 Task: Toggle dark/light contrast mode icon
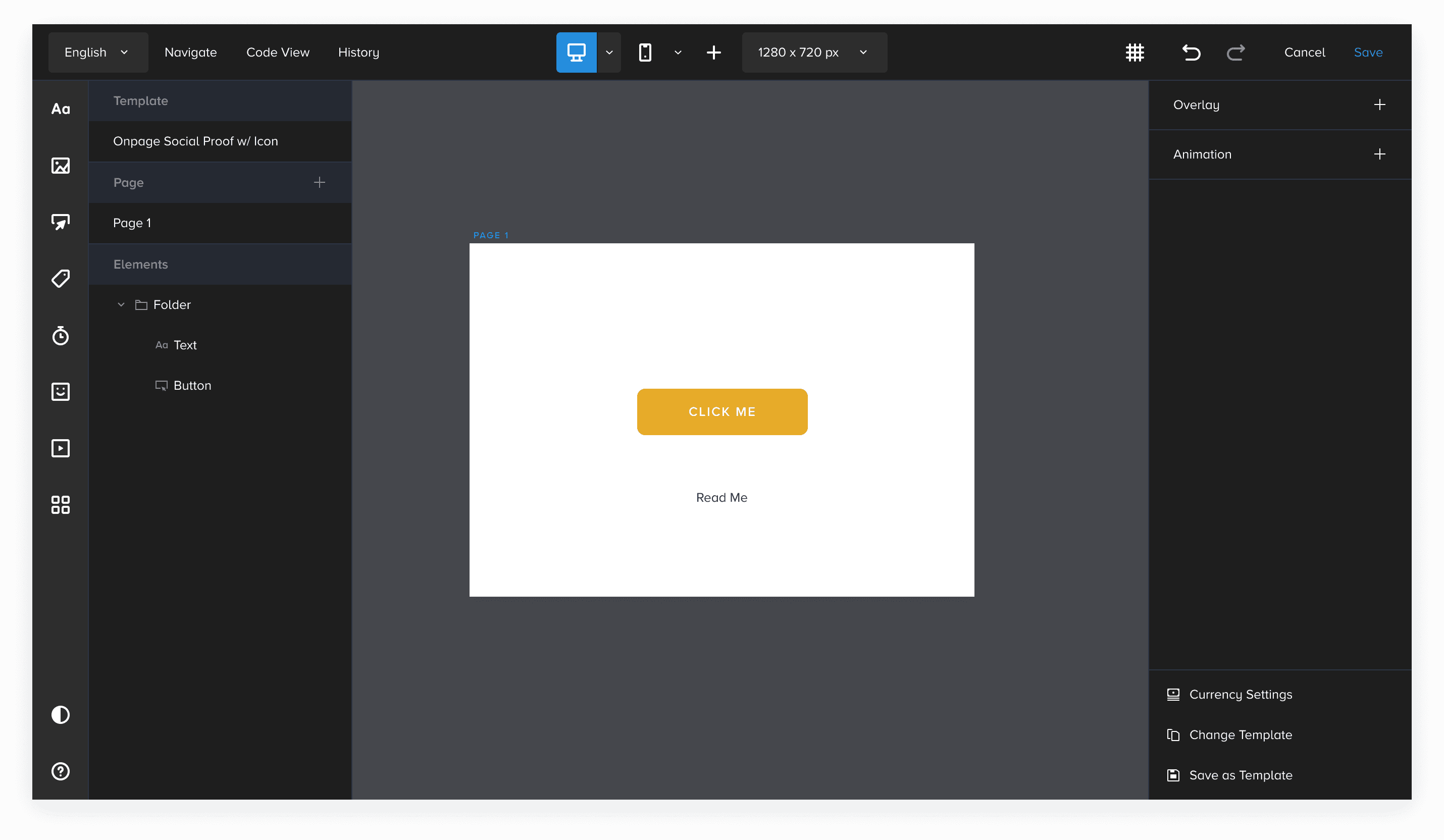click(x=60, y=714)
